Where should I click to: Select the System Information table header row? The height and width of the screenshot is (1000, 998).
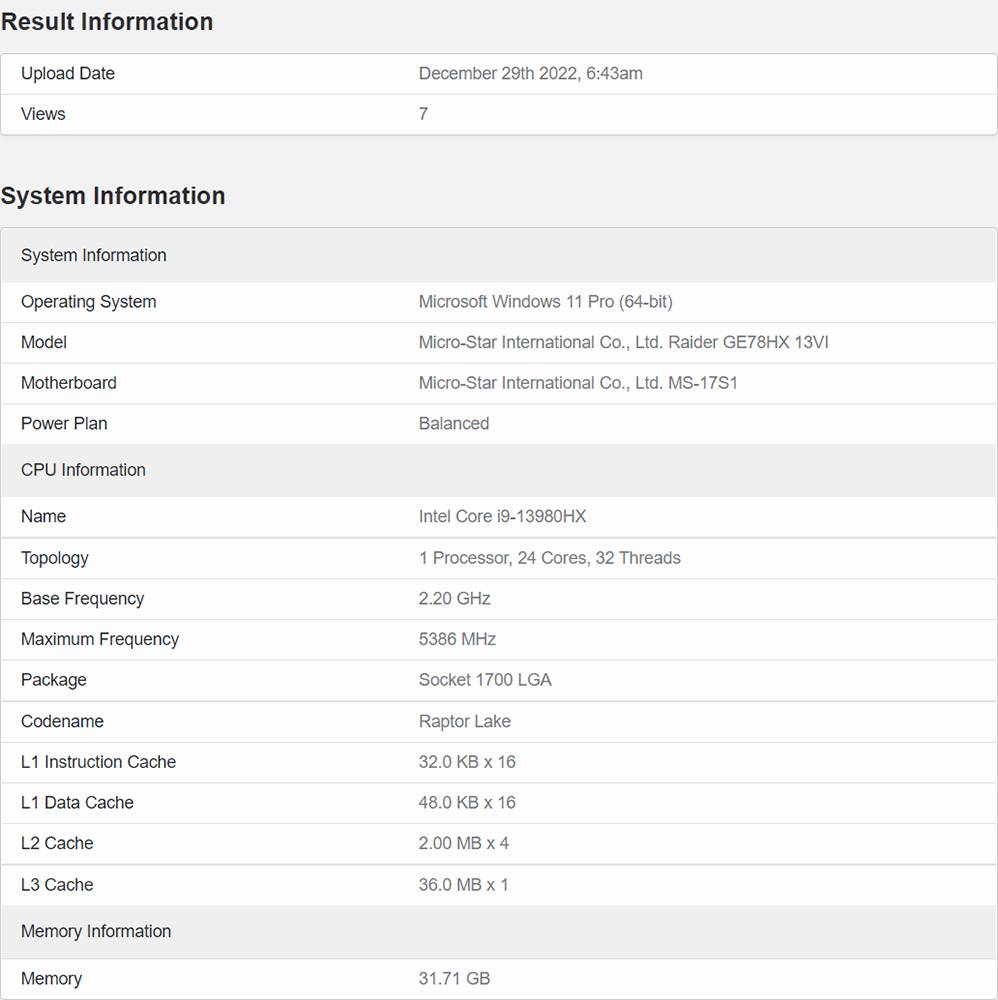[94, 256]
